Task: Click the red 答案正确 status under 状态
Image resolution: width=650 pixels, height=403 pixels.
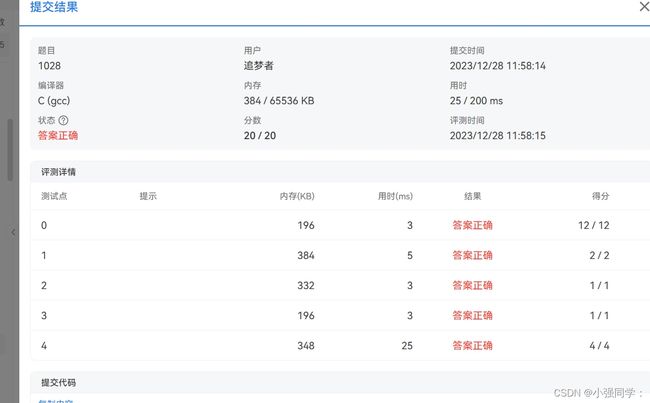Action: click(58, 136)
